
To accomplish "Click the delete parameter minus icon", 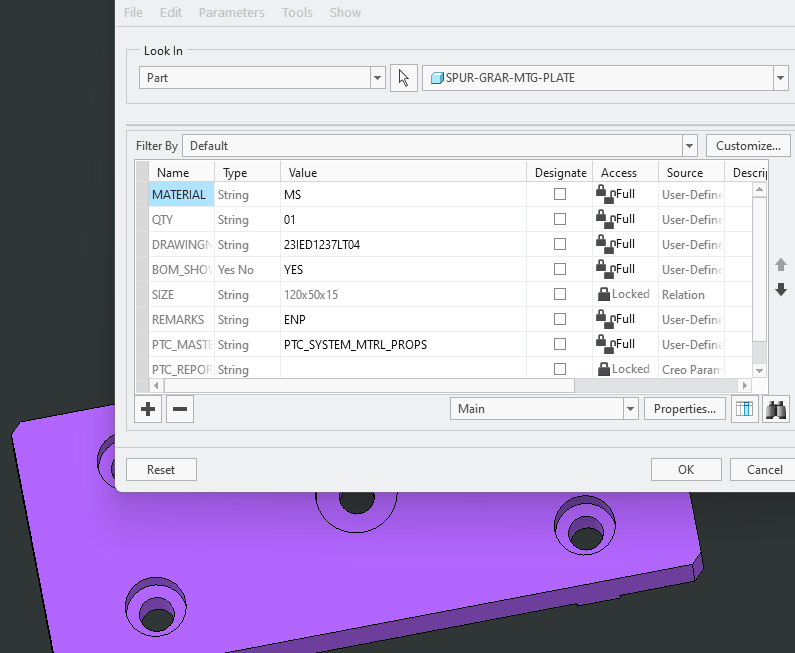I will coord(180,409).
